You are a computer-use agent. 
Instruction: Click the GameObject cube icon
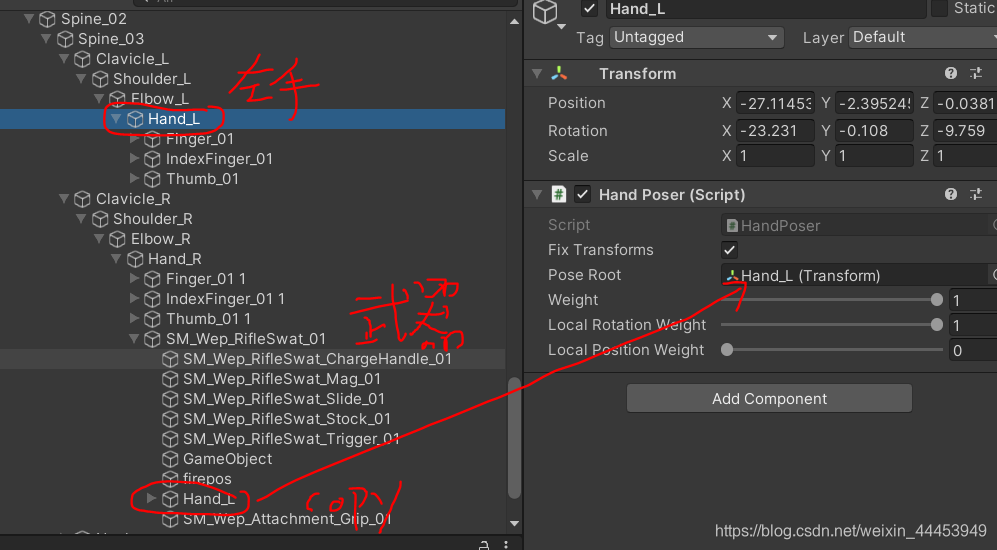(x=170, y=459)
